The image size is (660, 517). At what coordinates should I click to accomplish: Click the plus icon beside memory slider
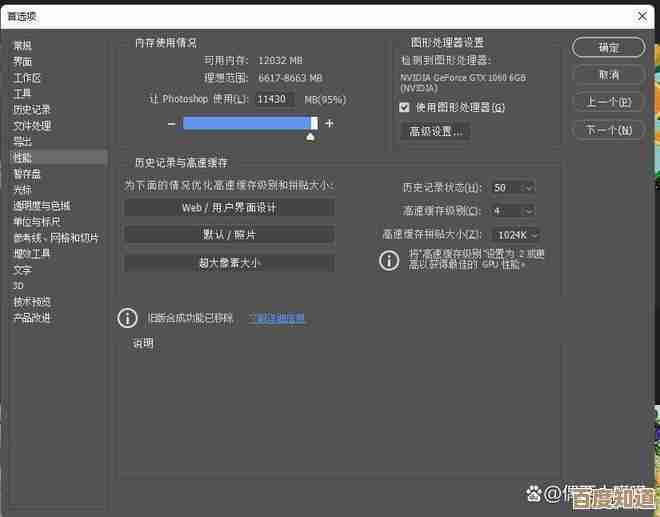tap(329, 123)
